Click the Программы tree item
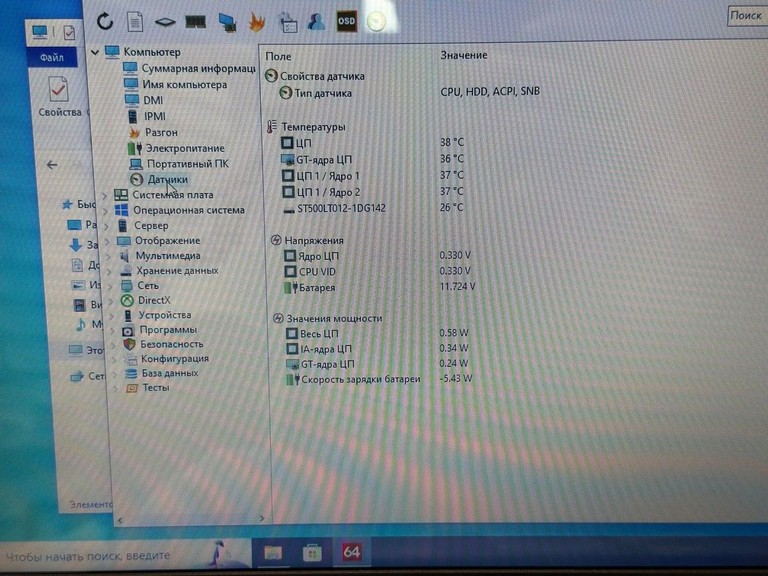This screenshot has width=768, height=576. pyautogui.click(x=160, y=330)
